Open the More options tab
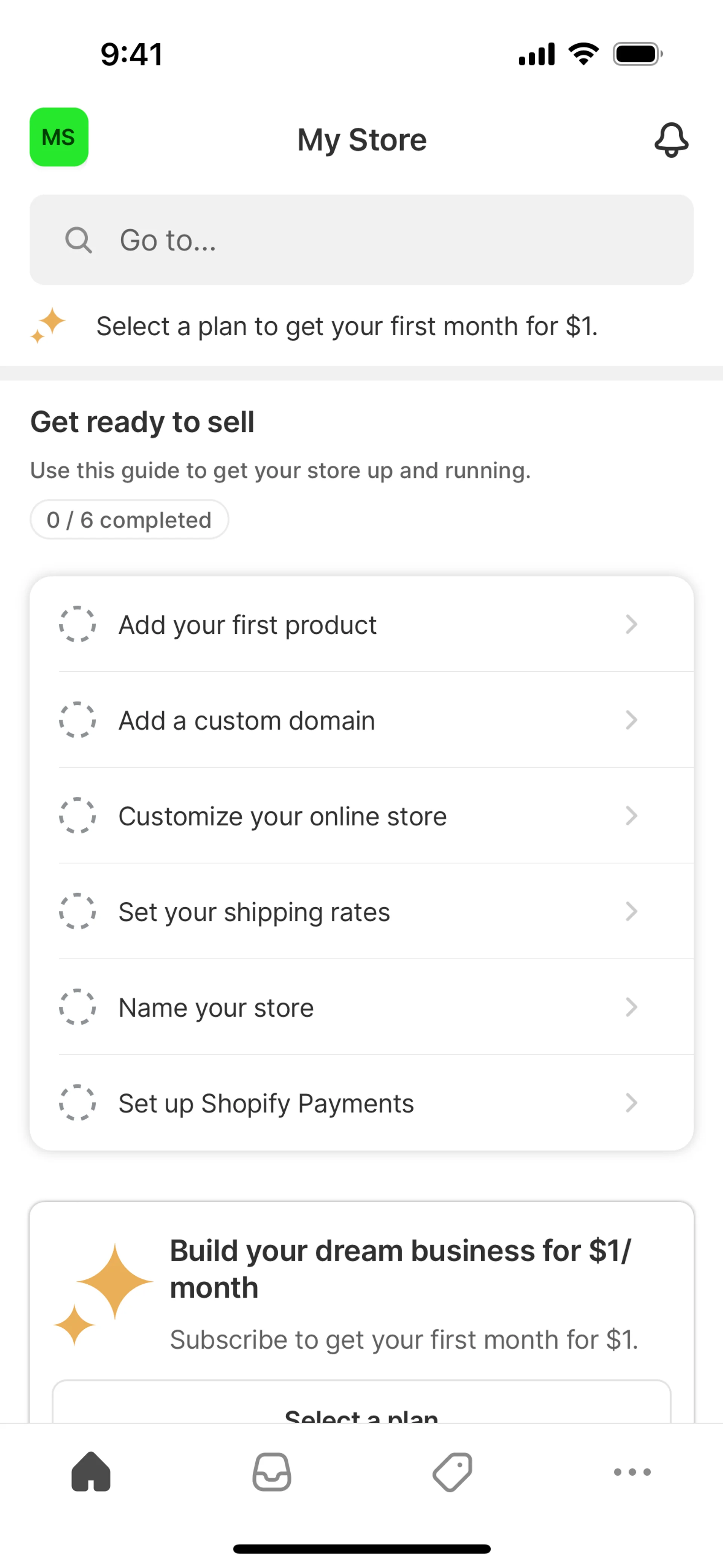 tap(632, 1472)
